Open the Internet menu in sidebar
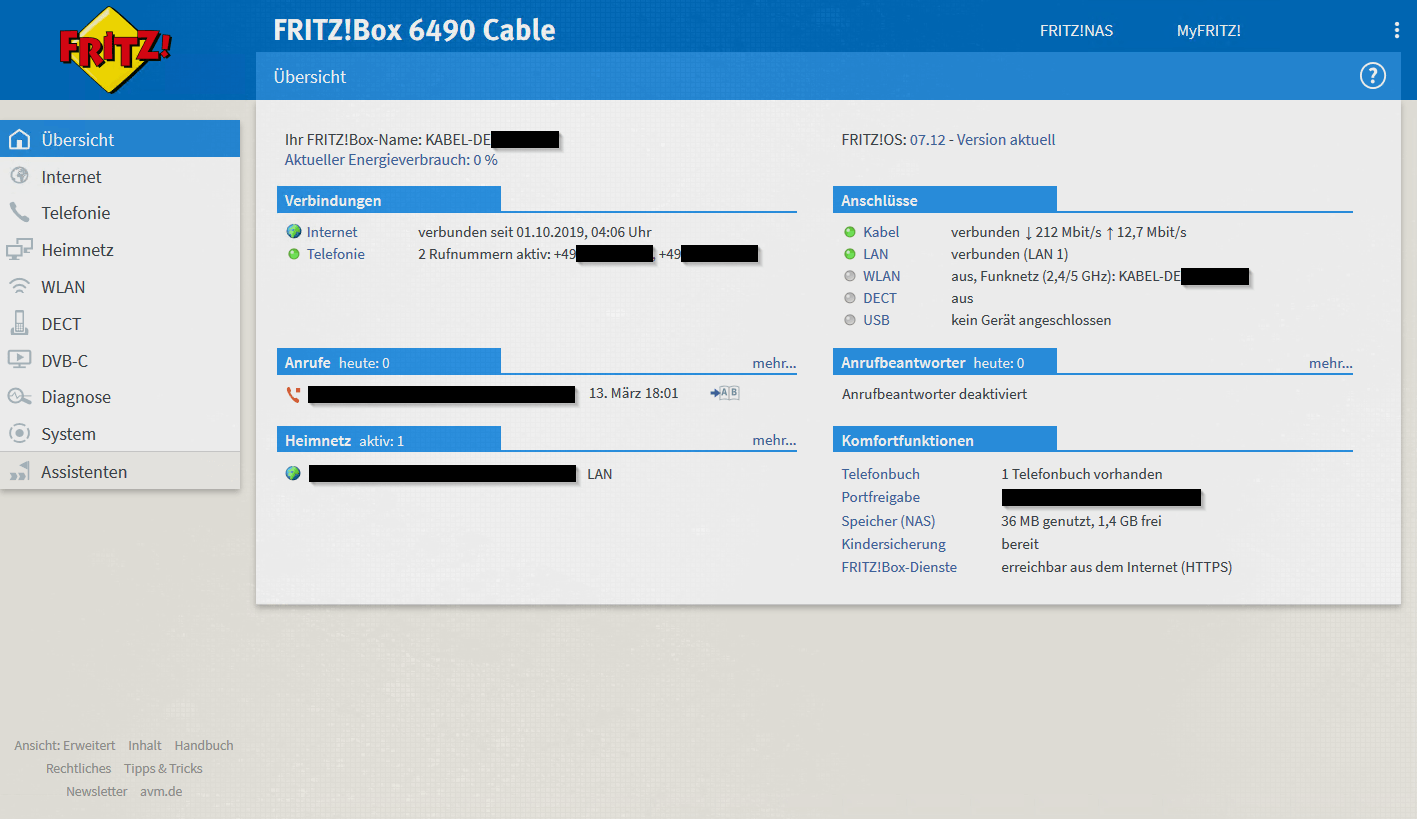Viewport: 1417px width, 819px height. (x=71, y=177)
